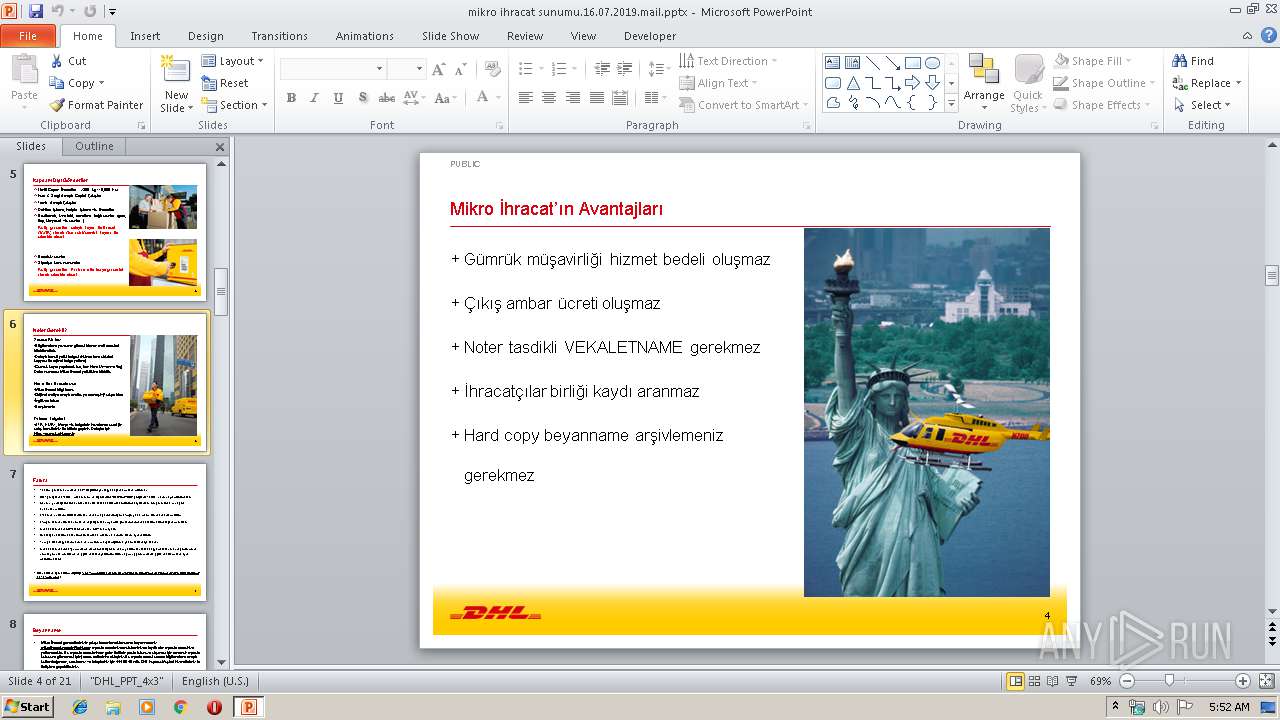The height and width of the screenshot is (720, 1280).
Task: Switch to the Design tab
Action: click(206, 36)
